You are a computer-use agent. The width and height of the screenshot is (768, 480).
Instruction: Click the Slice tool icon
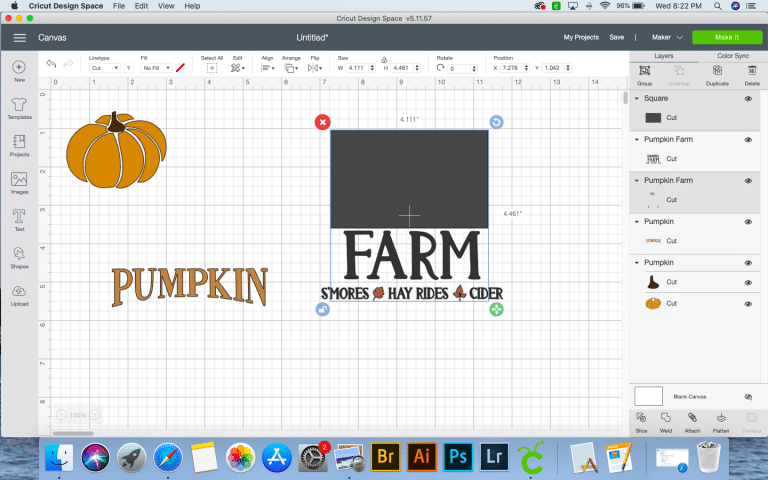point(641,418)
